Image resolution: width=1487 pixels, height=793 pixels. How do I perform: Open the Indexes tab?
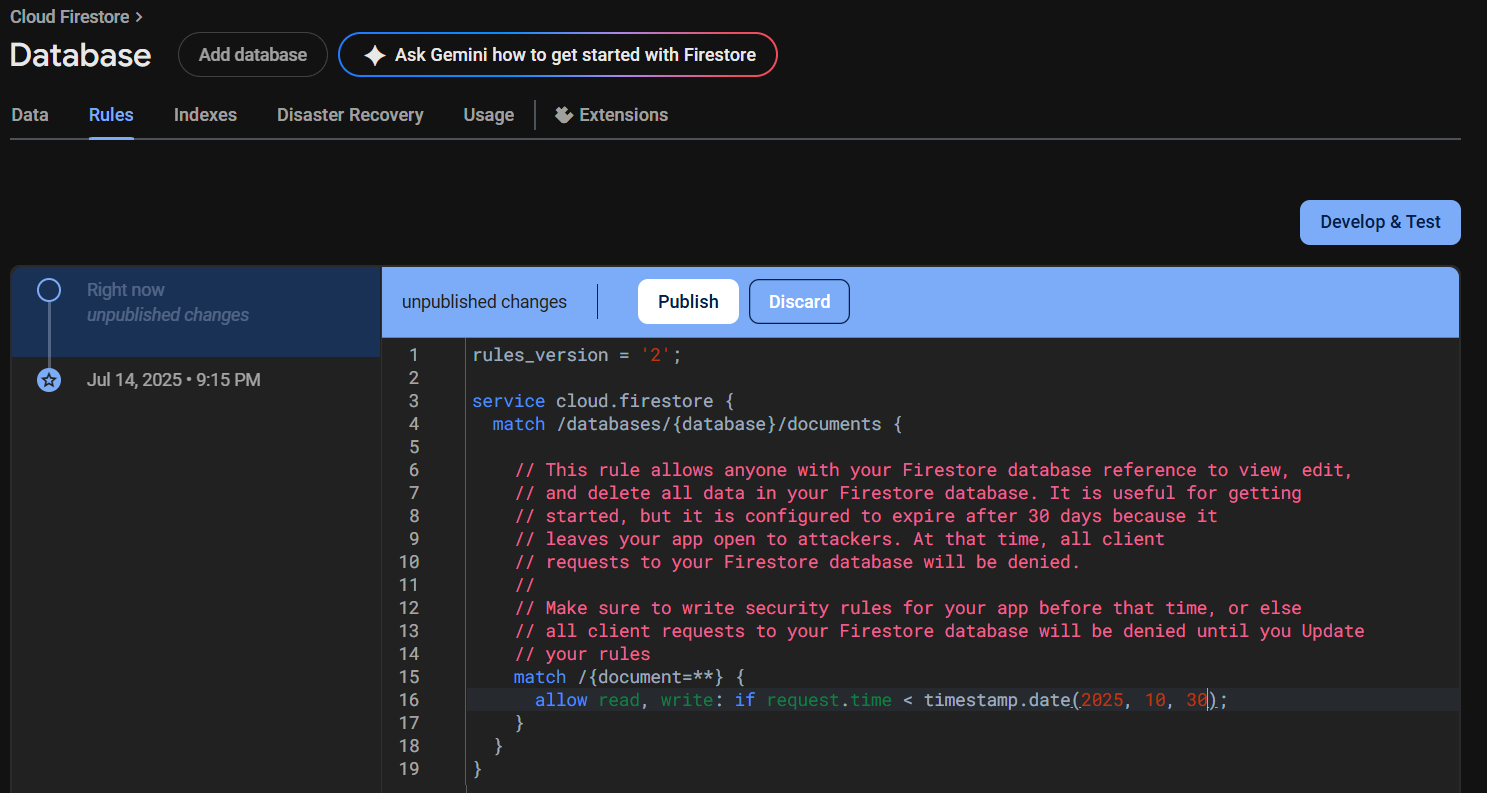[x=205, y=115]
